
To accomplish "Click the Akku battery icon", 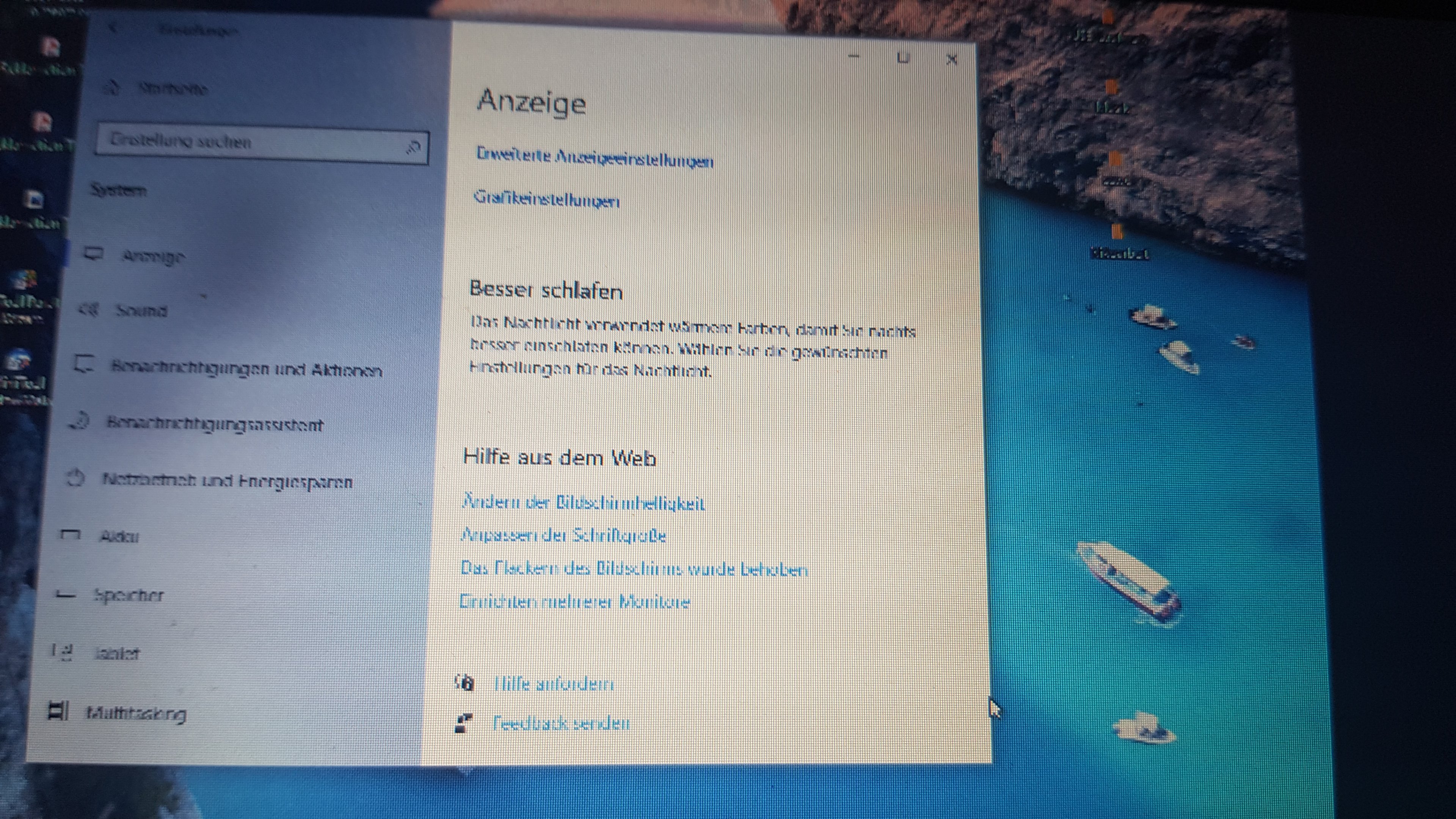I will 70,534.
